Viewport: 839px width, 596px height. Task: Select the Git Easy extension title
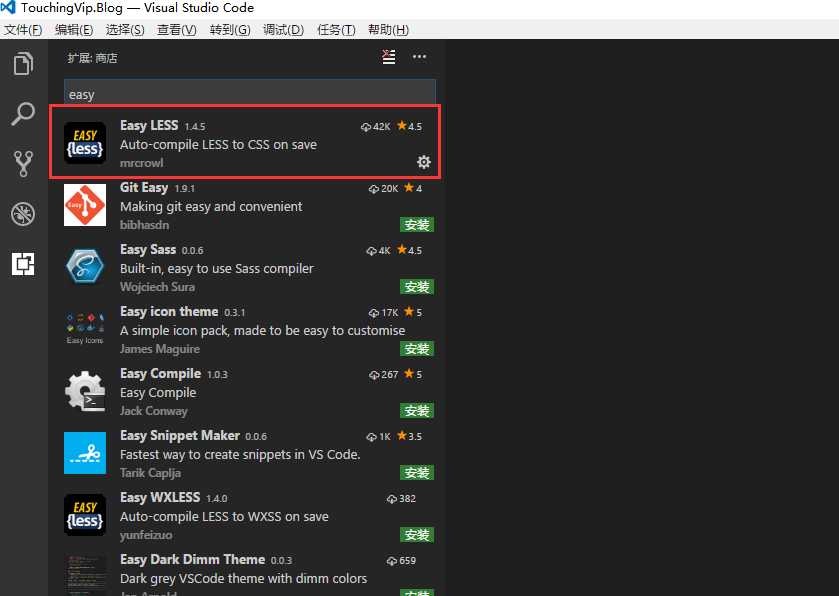pyautogui.click(x=144, y=187)
